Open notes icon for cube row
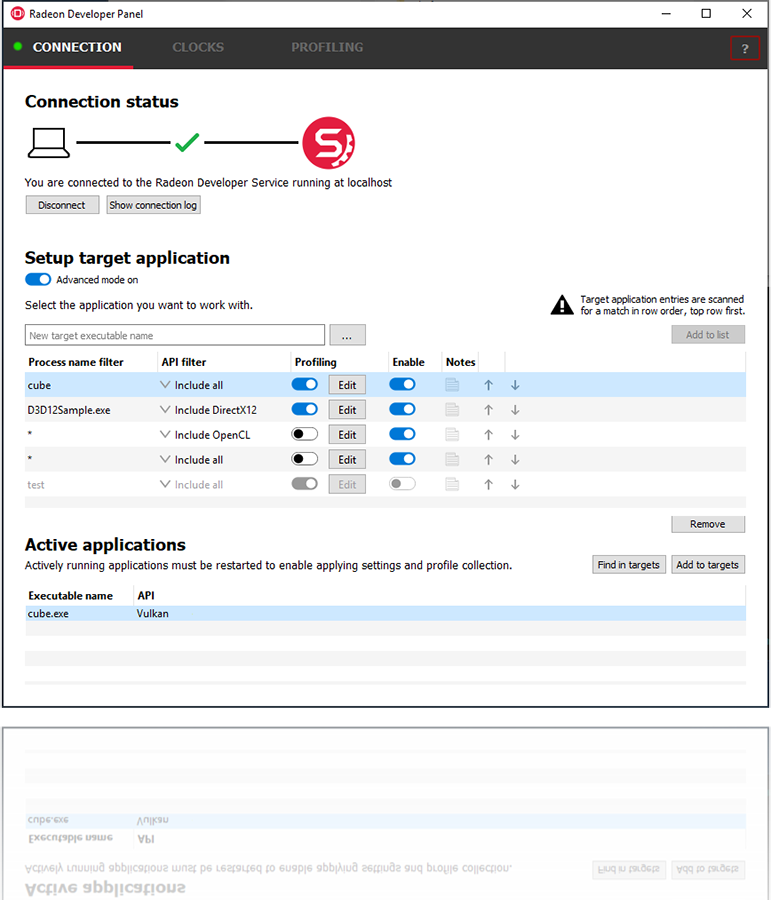This screenshot has height=900, width=771. click(452, 384)
